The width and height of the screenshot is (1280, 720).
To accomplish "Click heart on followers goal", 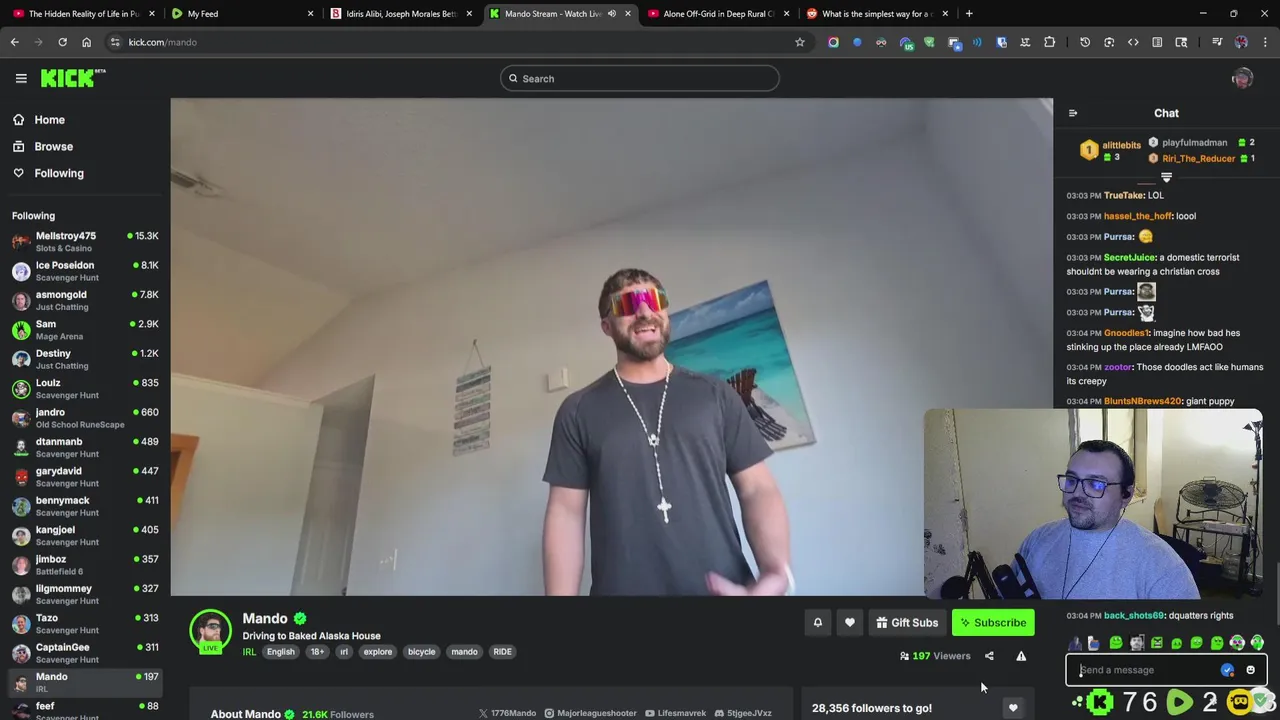I will tap(1013, 708).
